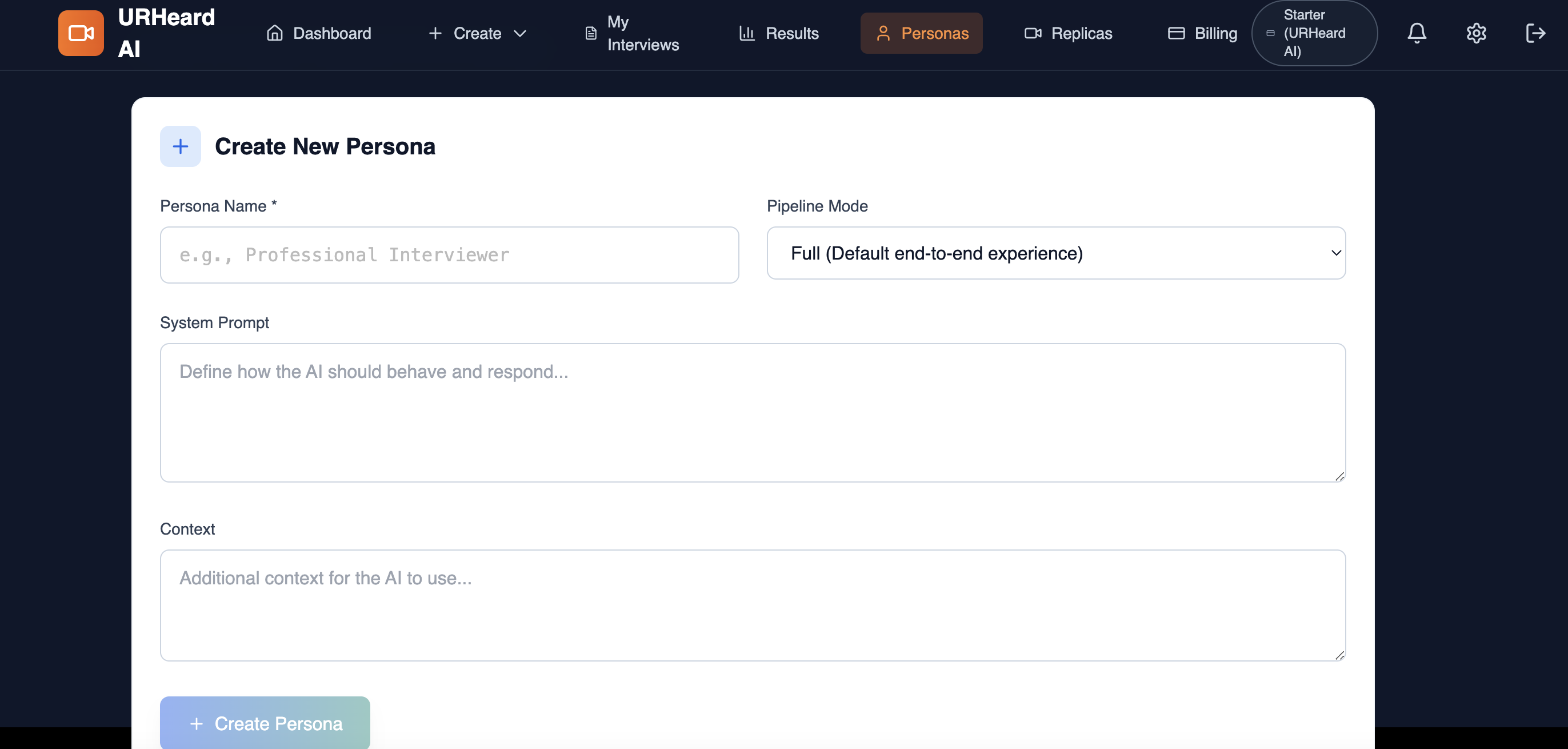Click the Starter (URHeard AI) plan badge
The width and height of the screenshot is (1568, 749).
point(1314,33)
